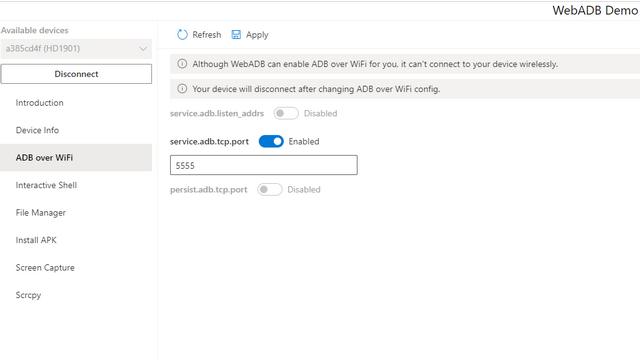Click the info icon beside WebADB WiFi notice

[182, 64]
